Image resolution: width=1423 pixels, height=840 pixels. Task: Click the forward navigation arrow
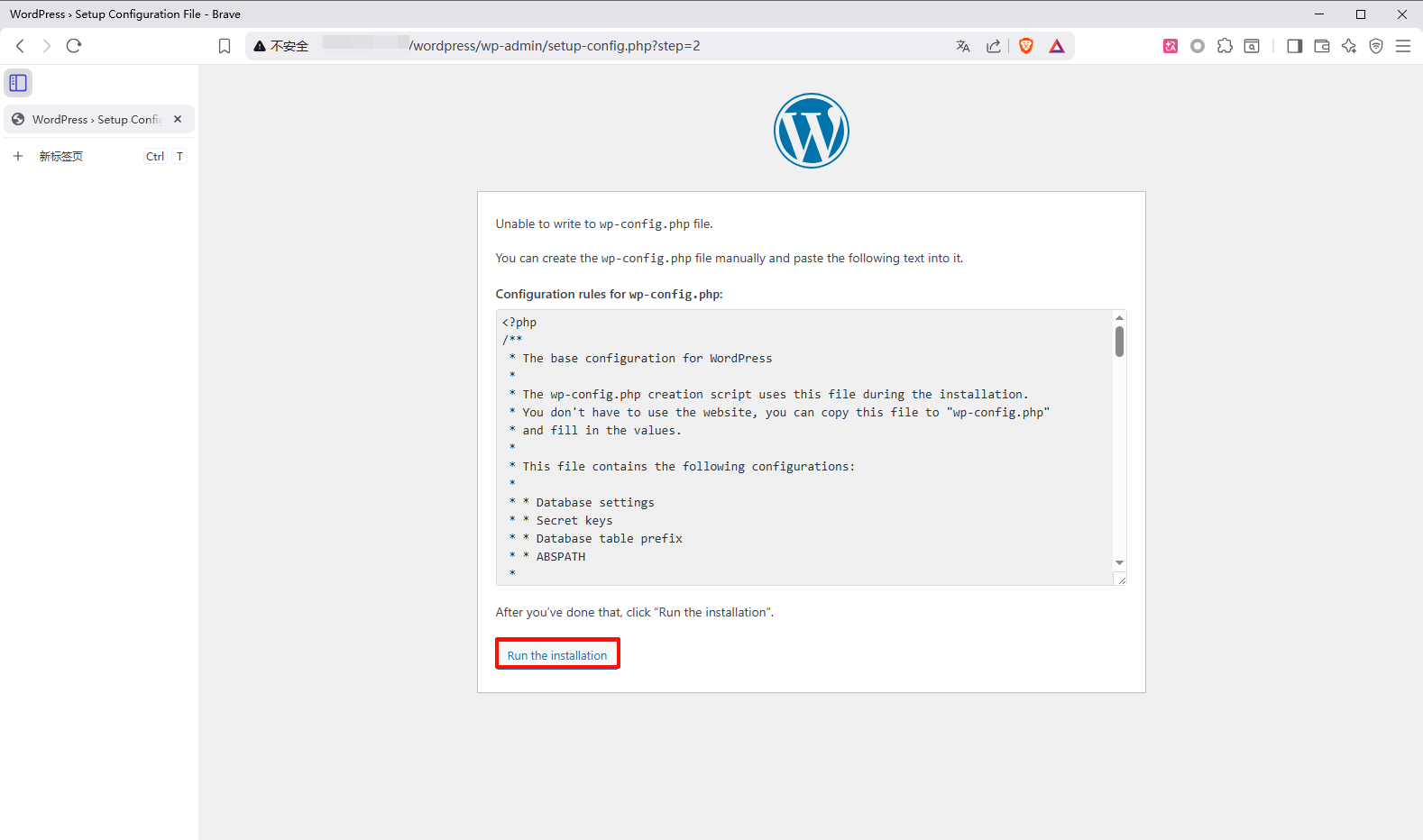click(47, 46)
